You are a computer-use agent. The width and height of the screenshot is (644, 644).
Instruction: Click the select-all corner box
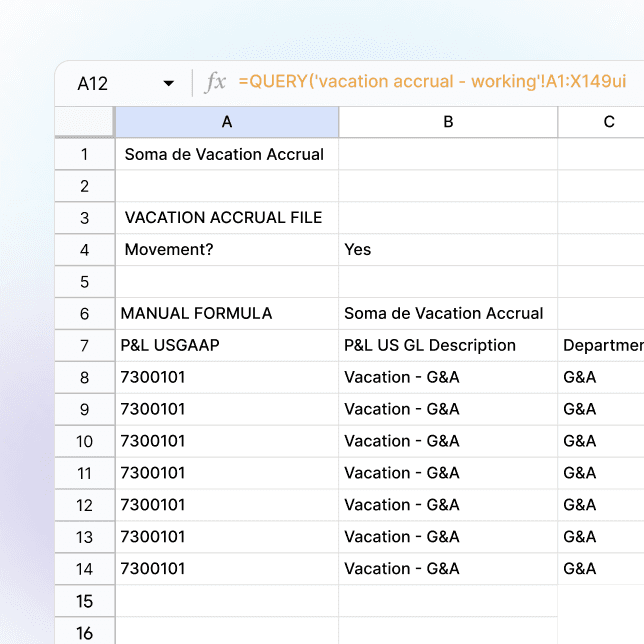(84, 122)
